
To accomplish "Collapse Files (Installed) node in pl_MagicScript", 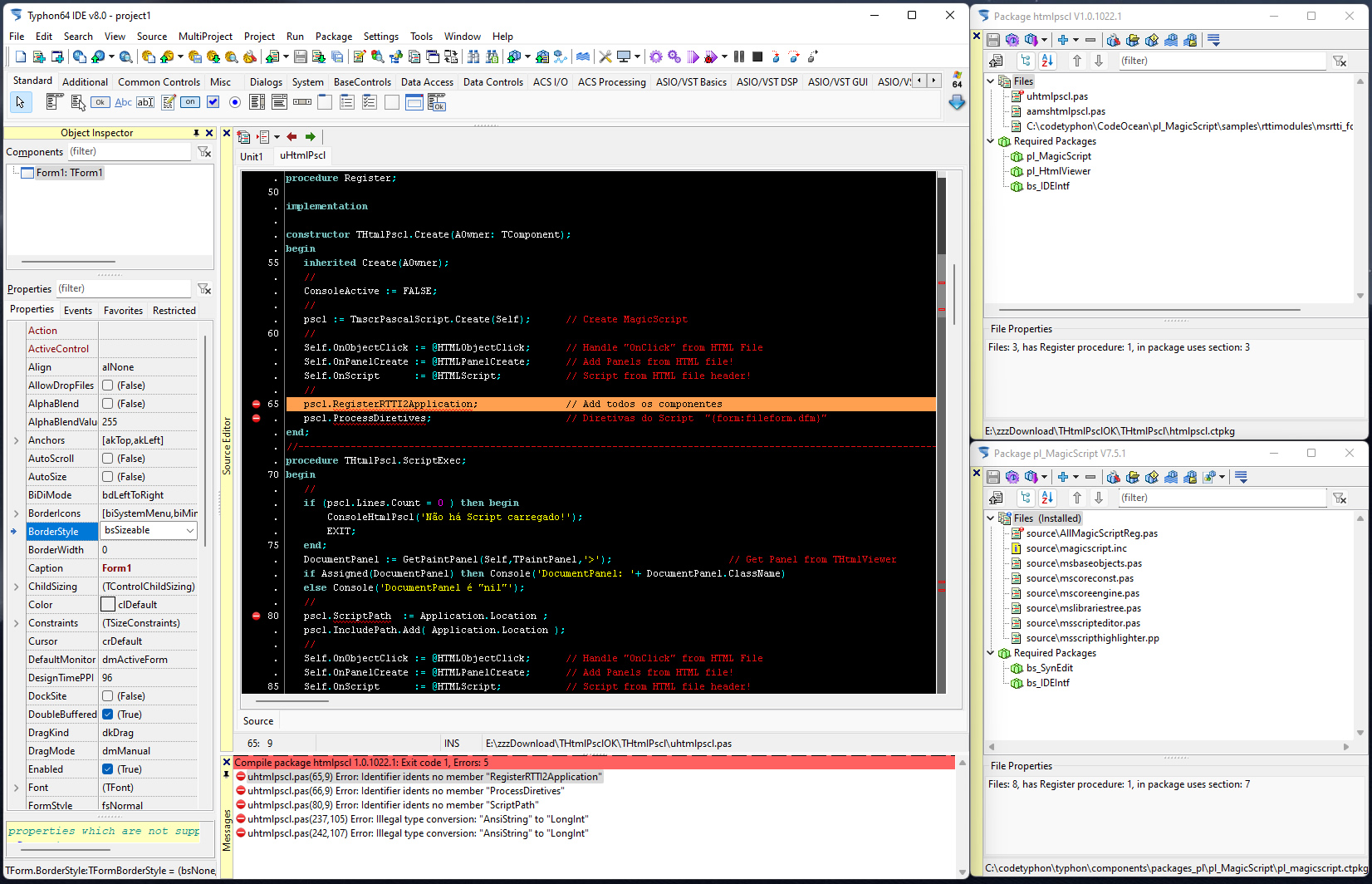I will click(x=991, y=518).
